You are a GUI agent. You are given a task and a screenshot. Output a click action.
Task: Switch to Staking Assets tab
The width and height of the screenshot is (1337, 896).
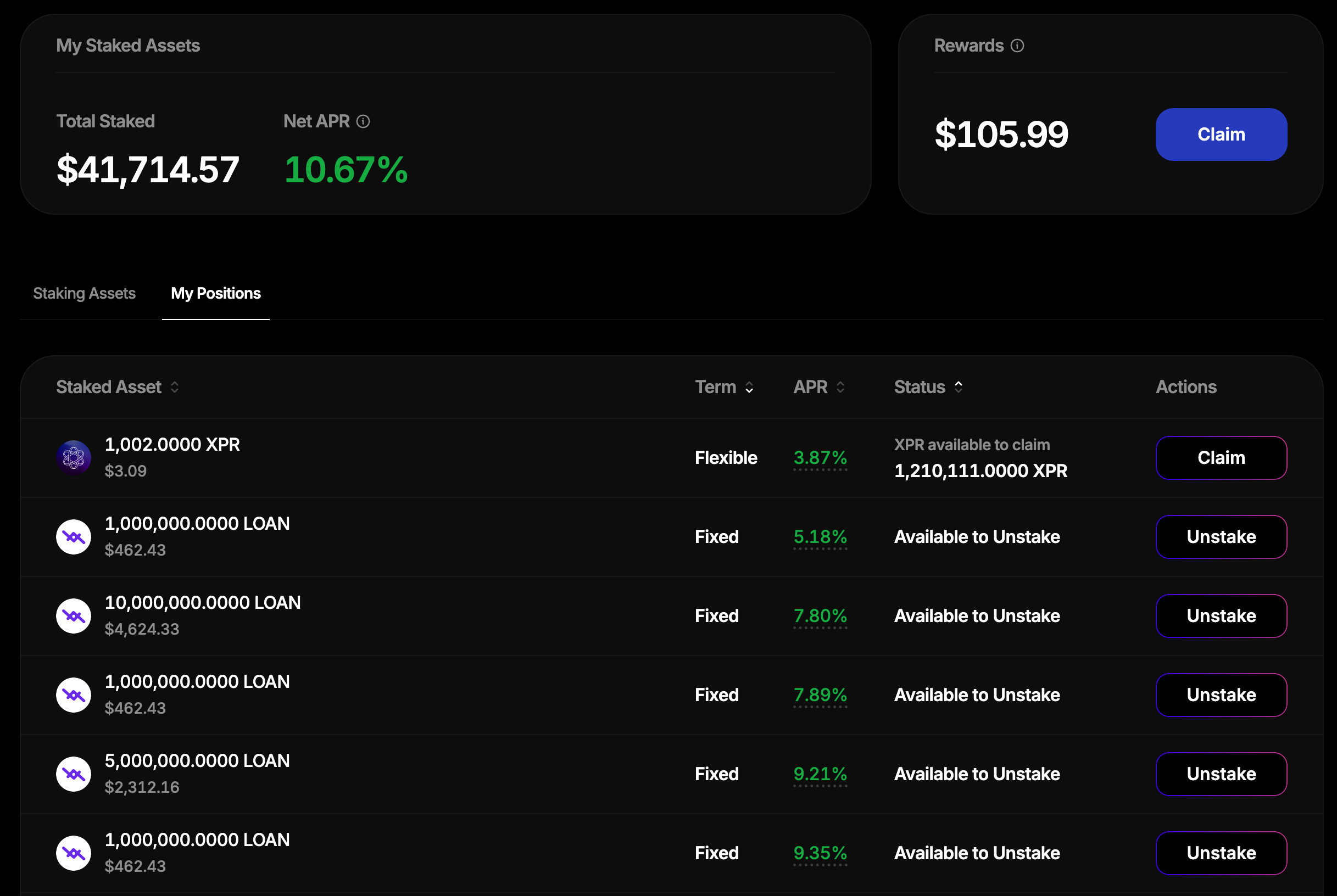(x=84, y=293)
